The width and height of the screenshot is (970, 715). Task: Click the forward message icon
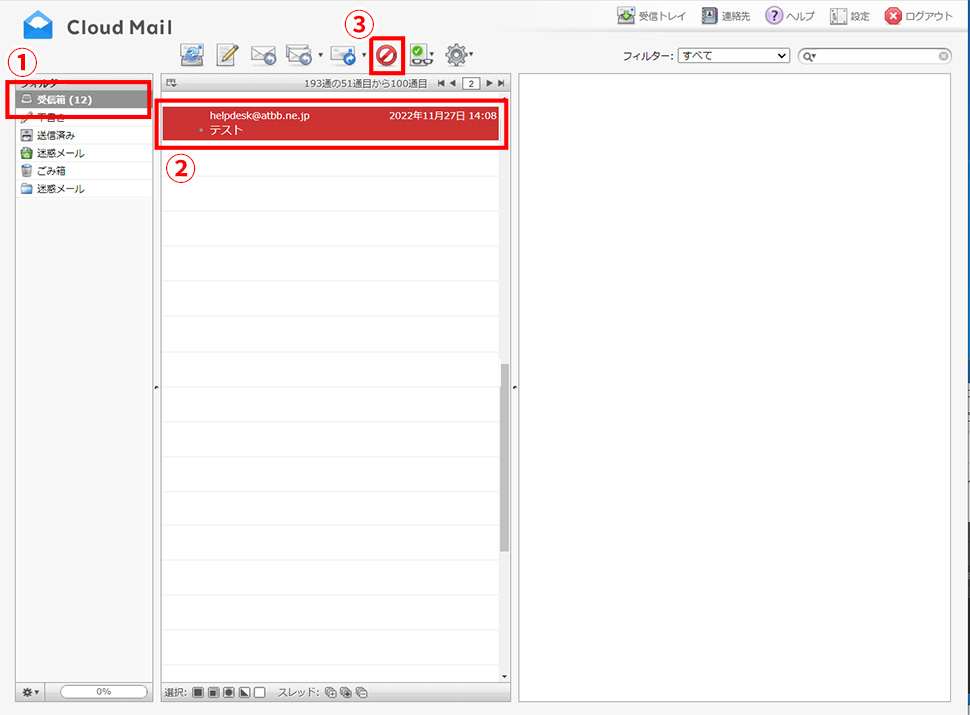(343, 55)
